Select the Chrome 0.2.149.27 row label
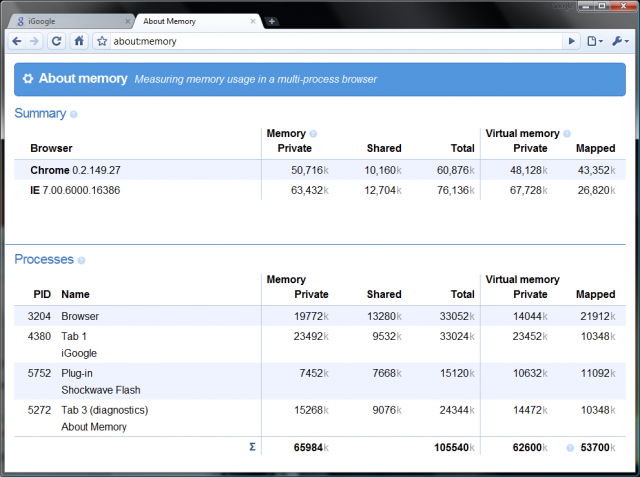Image resolution: width=640 pixels, height=477 pixels. click(x=75, y=170)
